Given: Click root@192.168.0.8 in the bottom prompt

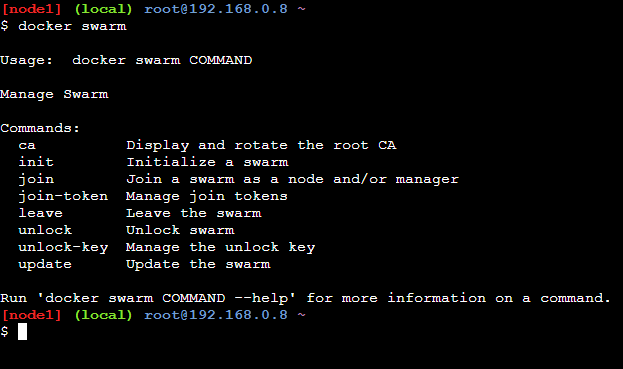Looking at the screenshot, I should (x=216, y=315).
